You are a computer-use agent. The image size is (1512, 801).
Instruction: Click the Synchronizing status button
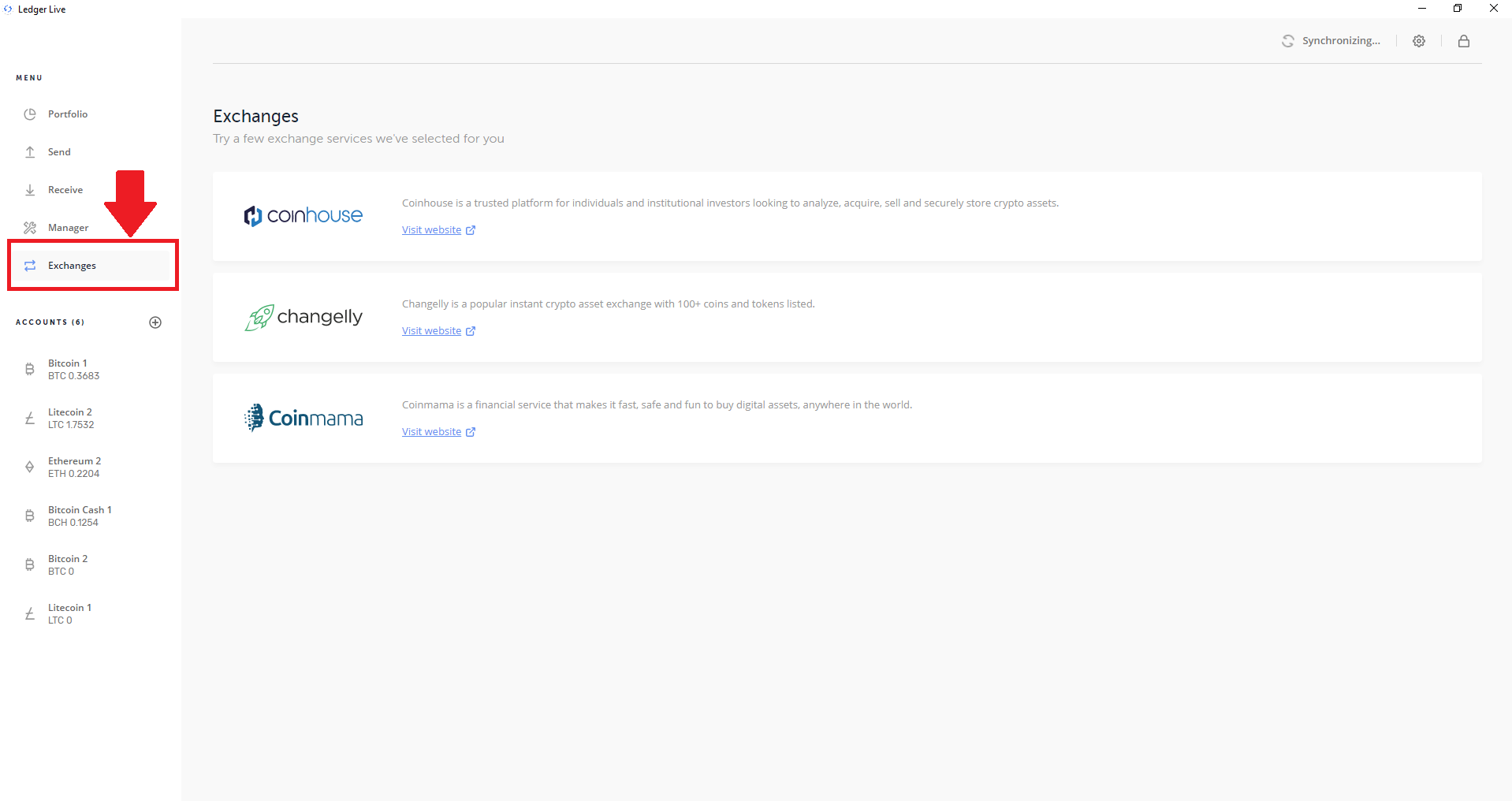(x=1331, y=41)
